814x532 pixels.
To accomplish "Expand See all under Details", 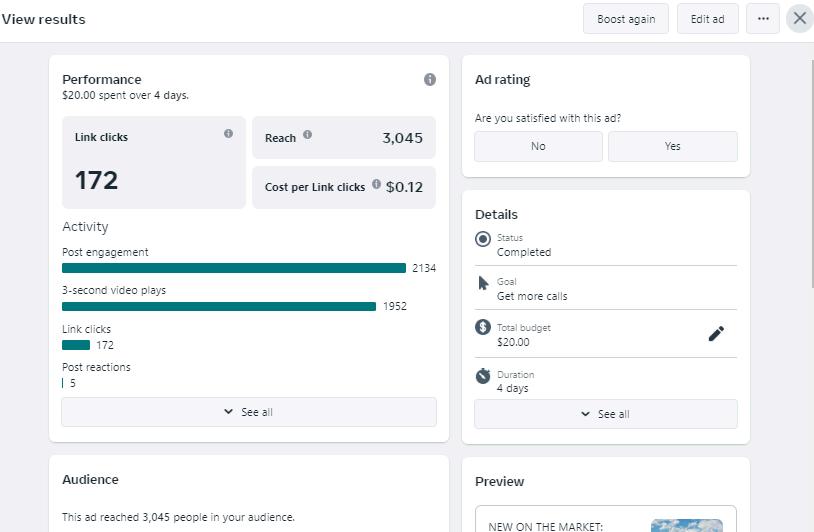I will pos(606,414).
